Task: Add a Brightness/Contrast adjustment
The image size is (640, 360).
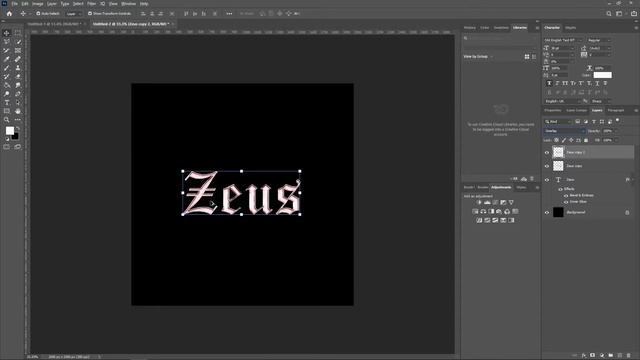Action: (479, 202)
